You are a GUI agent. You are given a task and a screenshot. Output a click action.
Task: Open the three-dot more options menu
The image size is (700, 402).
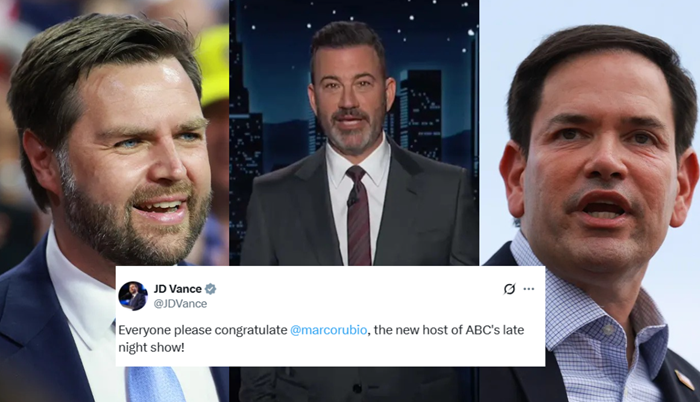(529, 289)
